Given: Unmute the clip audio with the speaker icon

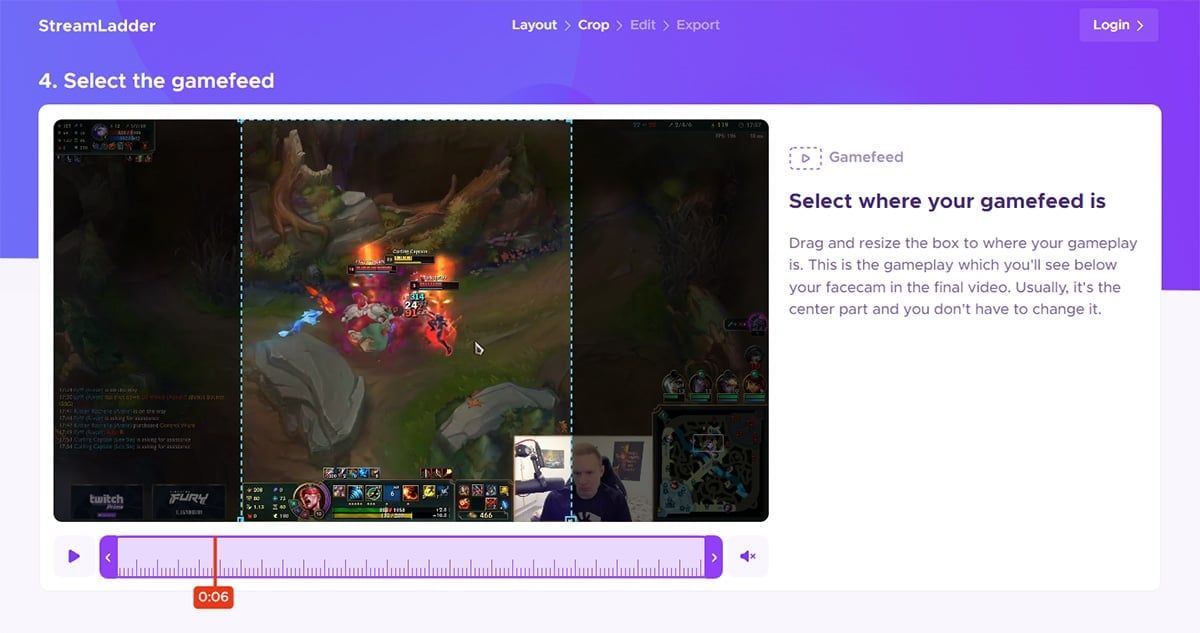Looking at the screenshot, I should (747, 557).
